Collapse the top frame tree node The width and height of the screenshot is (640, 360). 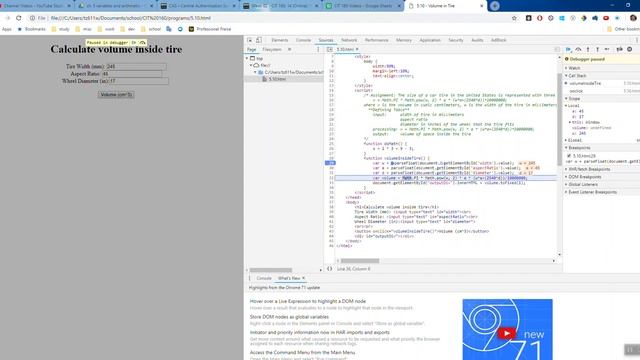tap(247, 58)
